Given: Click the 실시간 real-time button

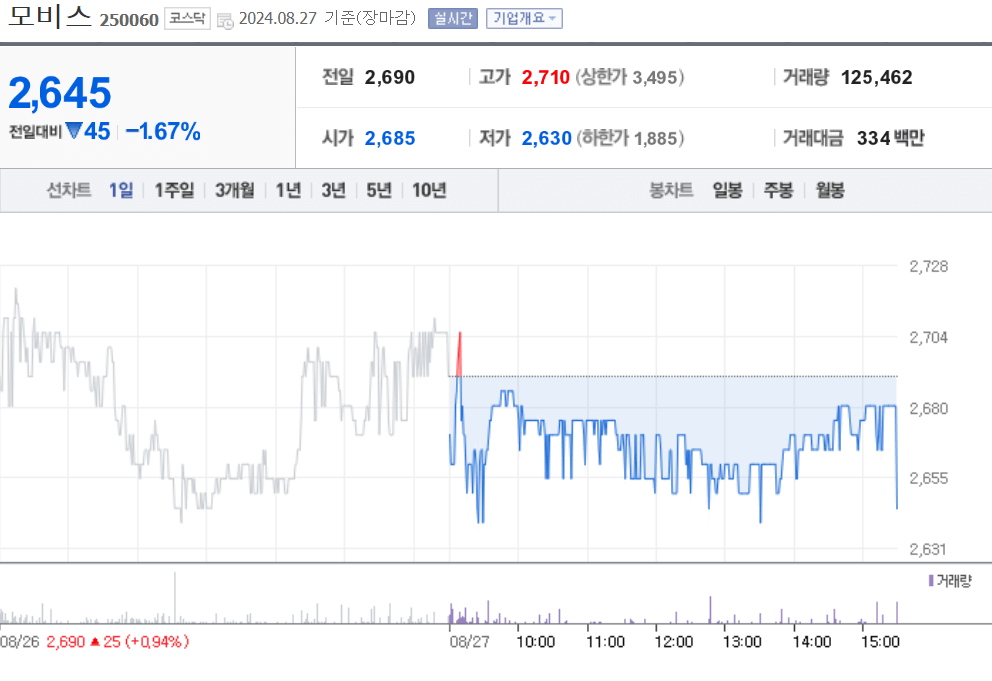Looking at the screenshot, I should pos(452,18).
